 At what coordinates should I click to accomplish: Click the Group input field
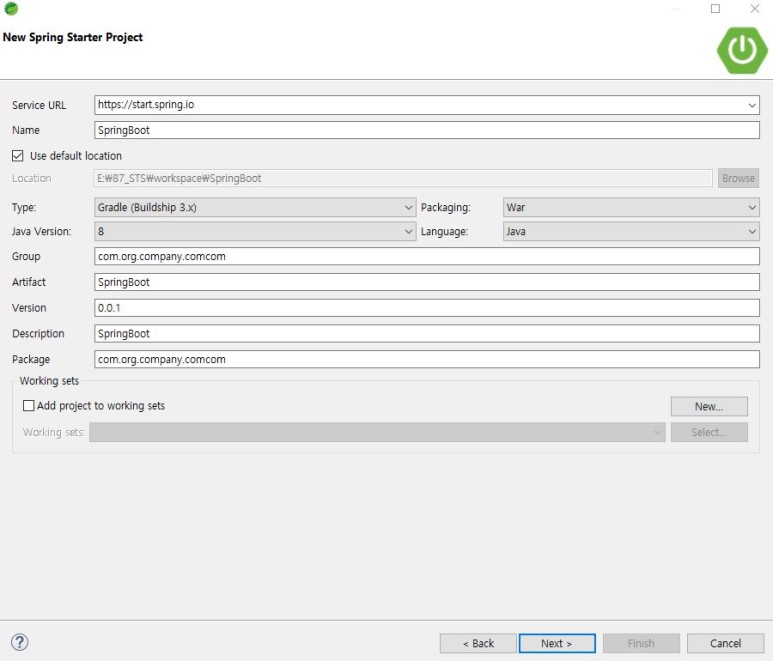426,256
